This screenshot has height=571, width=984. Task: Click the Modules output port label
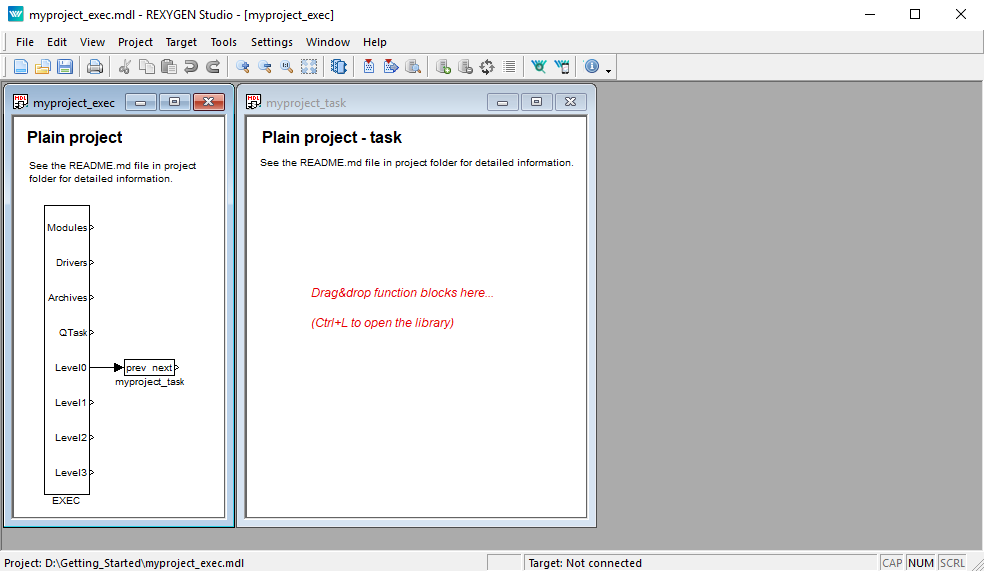67,228
